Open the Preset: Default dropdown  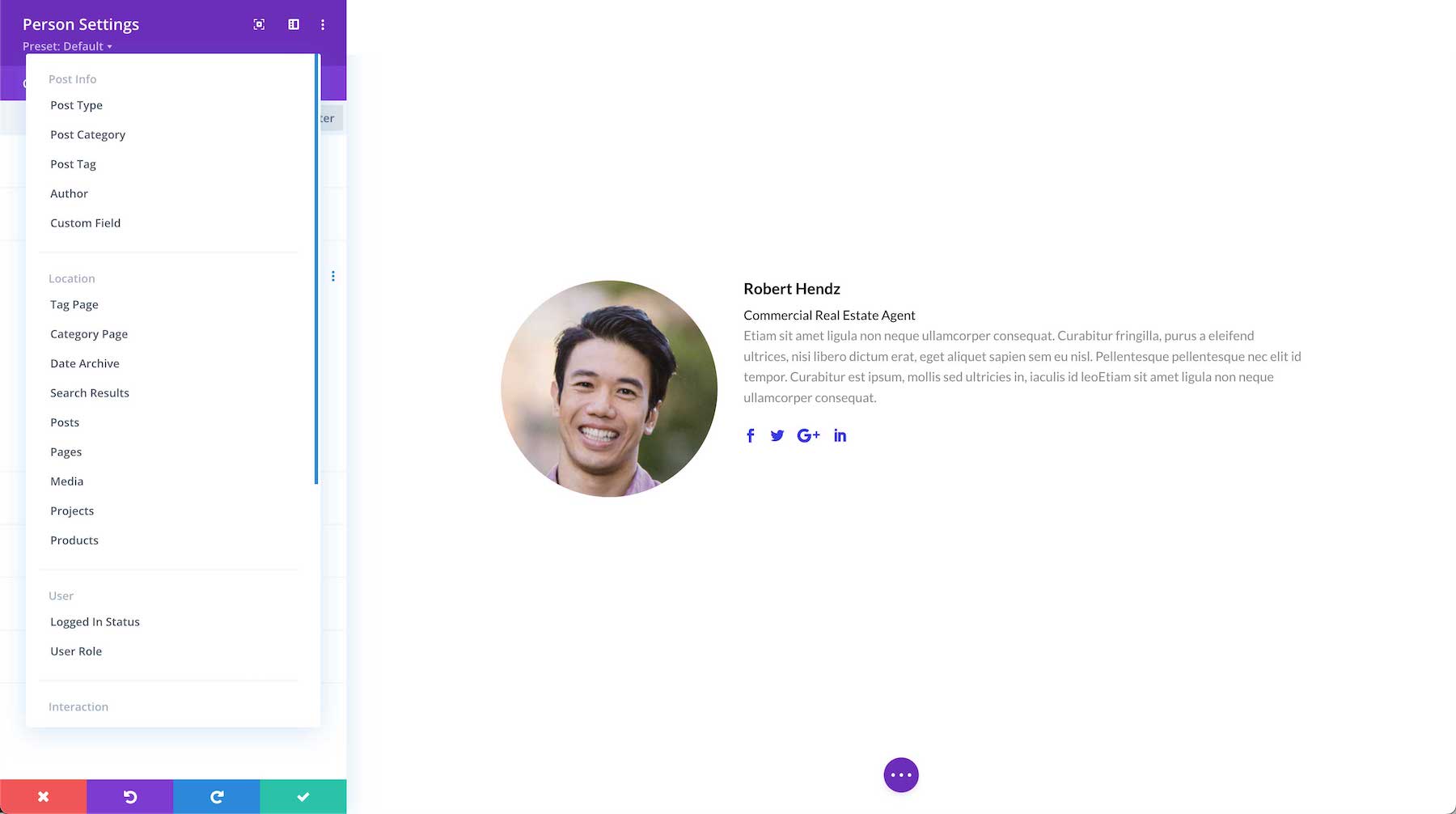coord(67,46)
